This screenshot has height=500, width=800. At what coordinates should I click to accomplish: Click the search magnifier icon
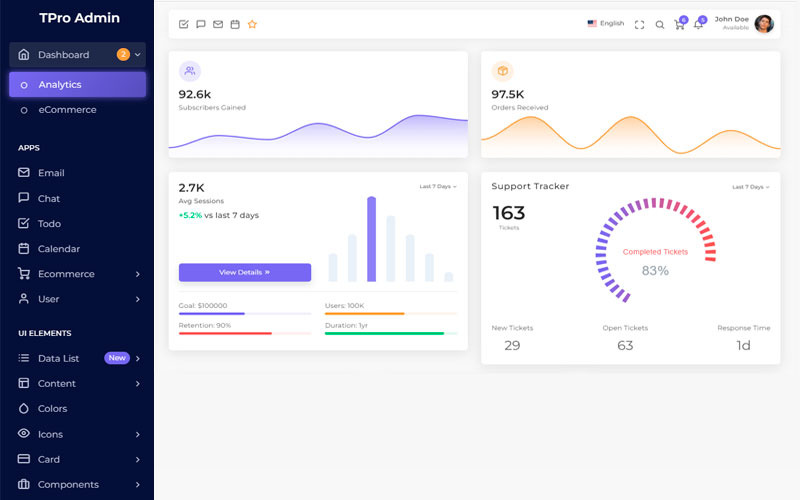pyautogui.click(x=660, y=24)
